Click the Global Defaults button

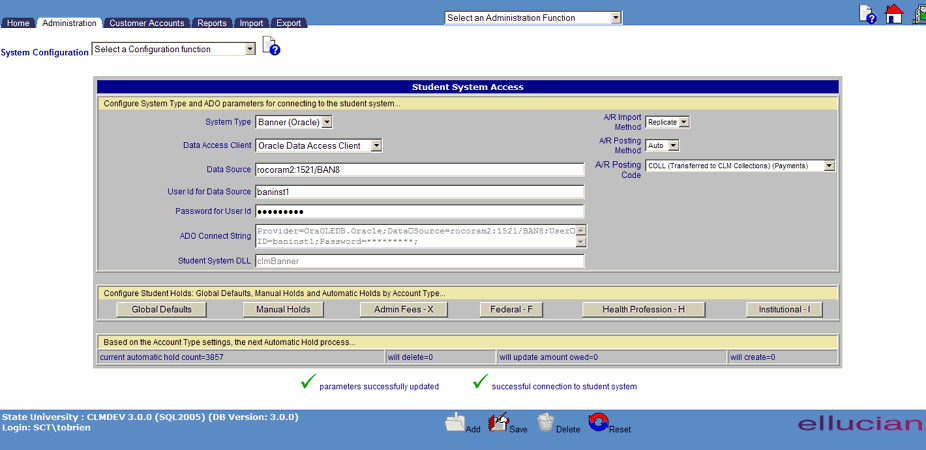162,309
